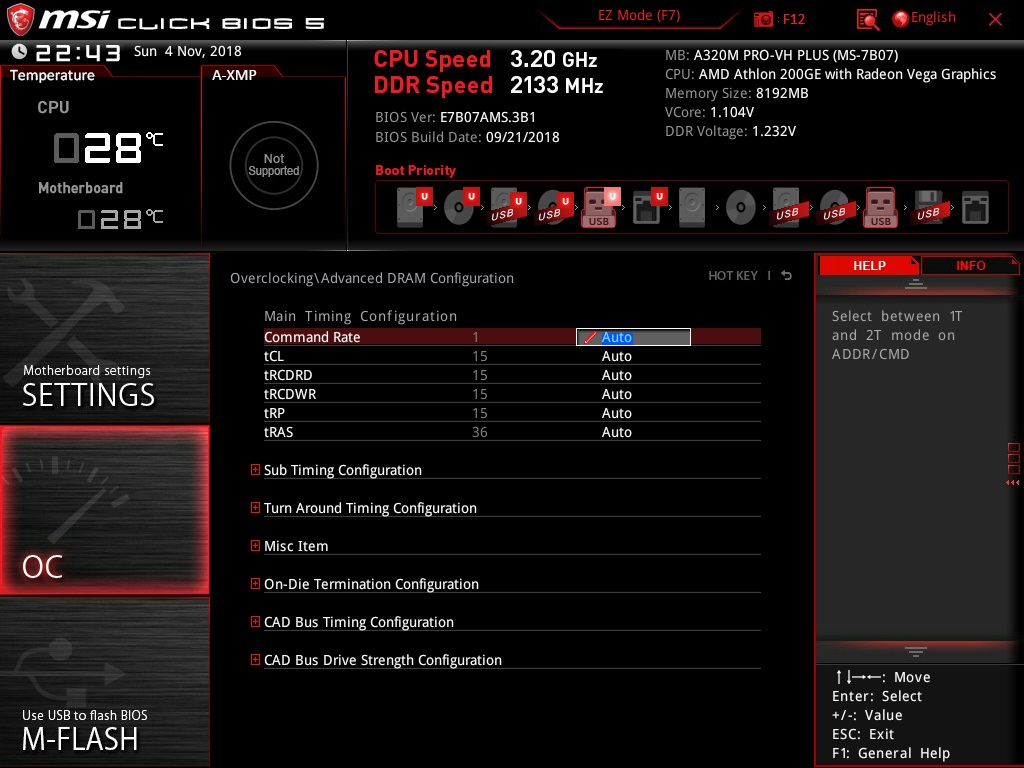Open the Command Rate Auto dropdown
1024x768 pixels.
(633, 337)
